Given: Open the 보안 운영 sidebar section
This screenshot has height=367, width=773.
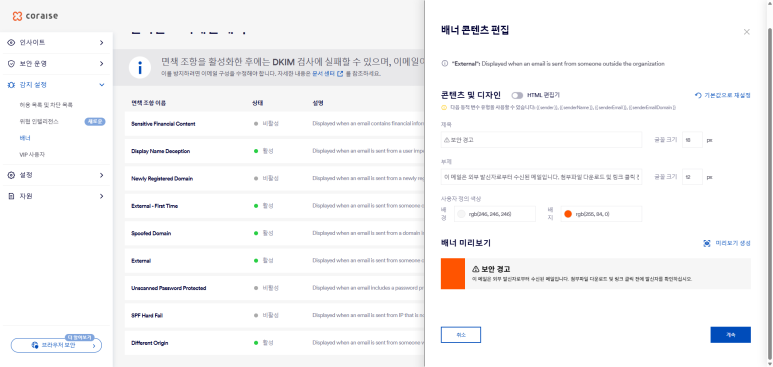Looking at the screenshot, I should point(56,64).
